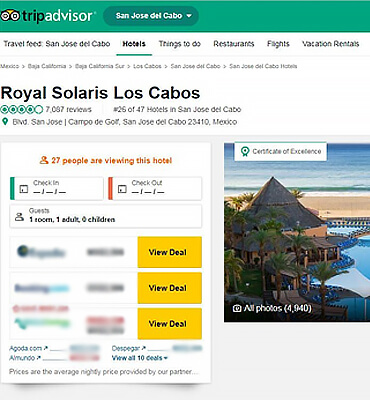Click #26 of 47 Hotels ranking link
Screen dimensions: 370x400
(x=177, y=109)
